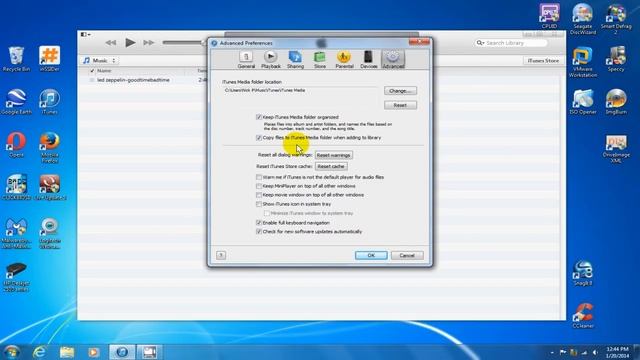The height and width of the screenshot is (360, 640).
Task: Open the iTunes Store button
Action: (x=543, y=61)
